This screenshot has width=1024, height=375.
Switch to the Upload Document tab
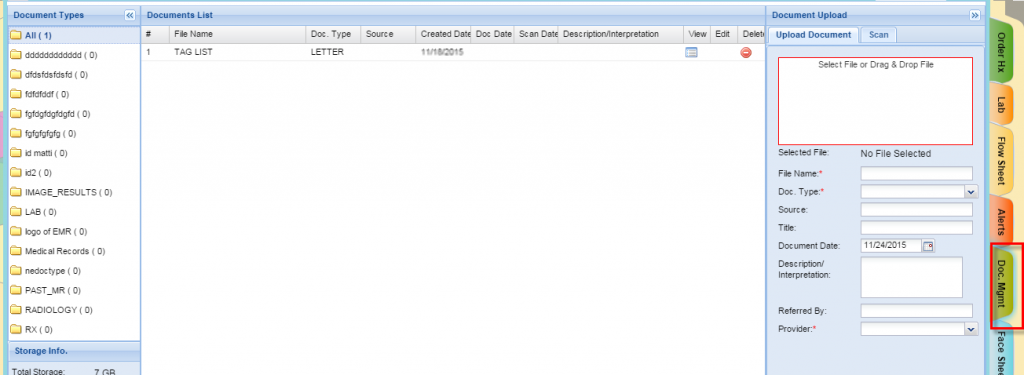[813, 35]
